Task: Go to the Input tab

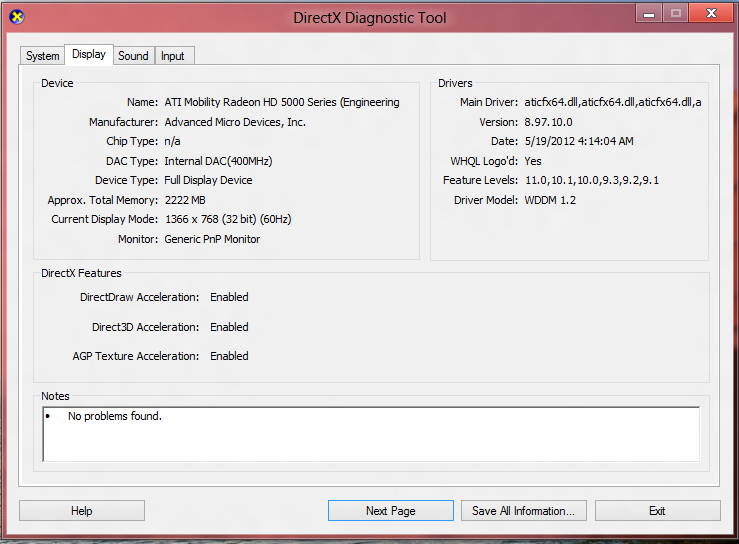Action: (172, 56)
